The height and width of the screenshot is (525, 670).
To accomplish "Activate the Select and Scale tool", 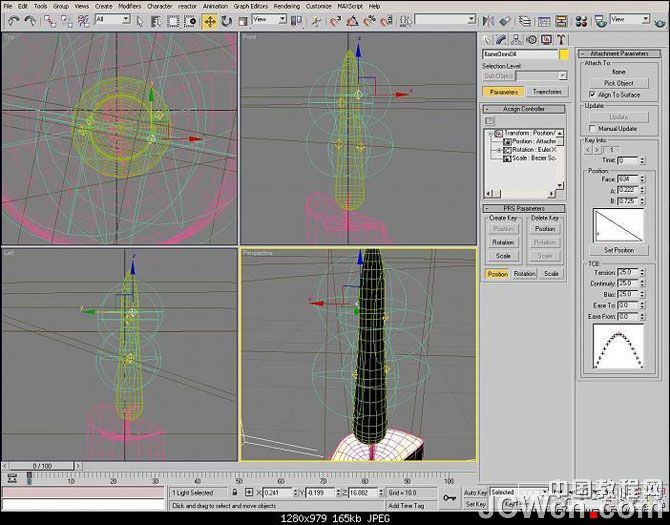I will (242, 21).
